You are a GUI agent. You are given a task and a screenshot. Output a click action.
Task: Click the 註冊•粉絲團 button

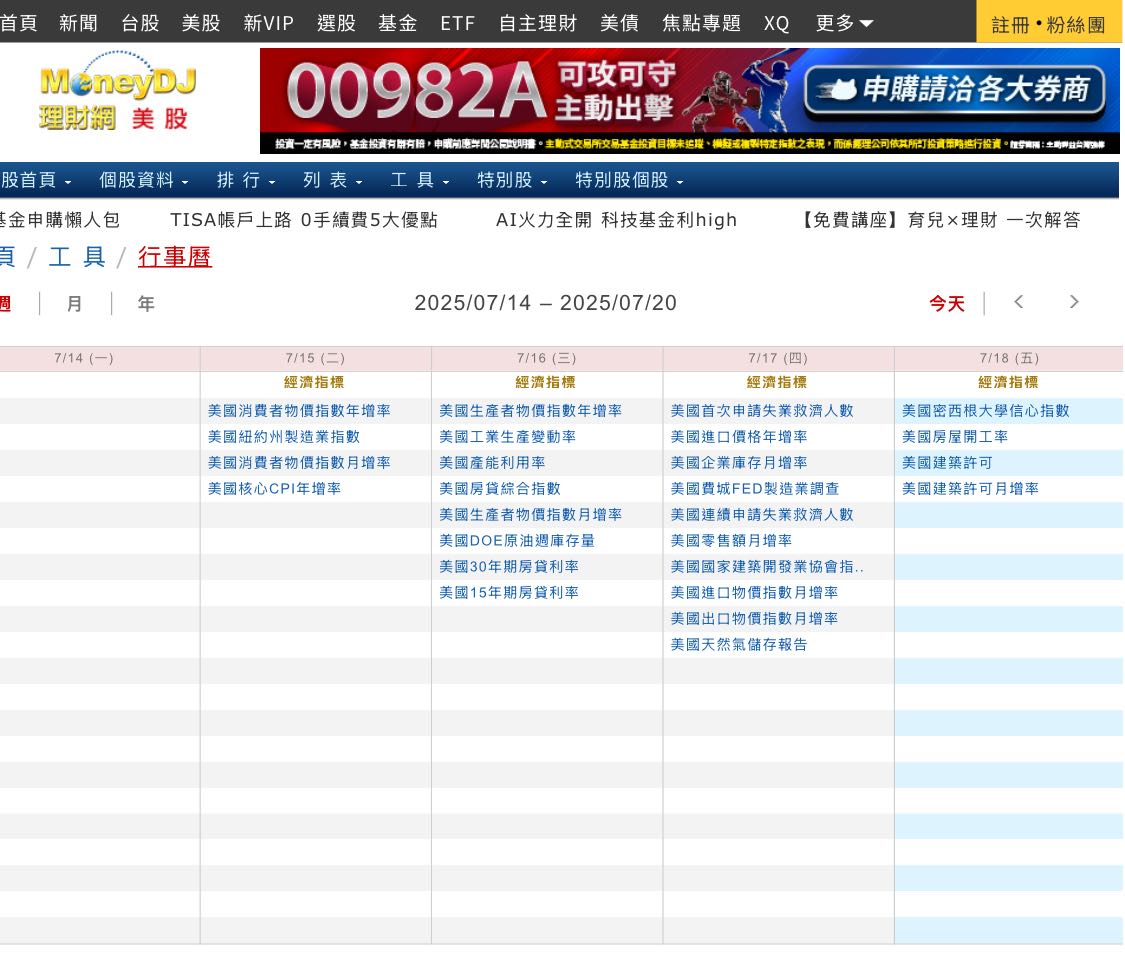tap(1048, 24)
